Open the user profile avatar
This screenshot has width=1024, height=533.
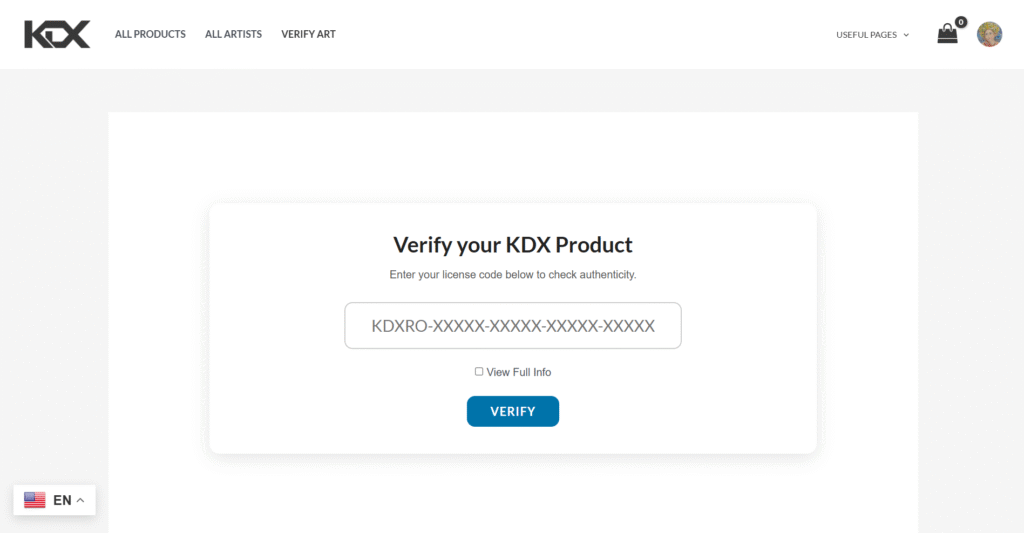pyautogui.click(x=989, y=35)
